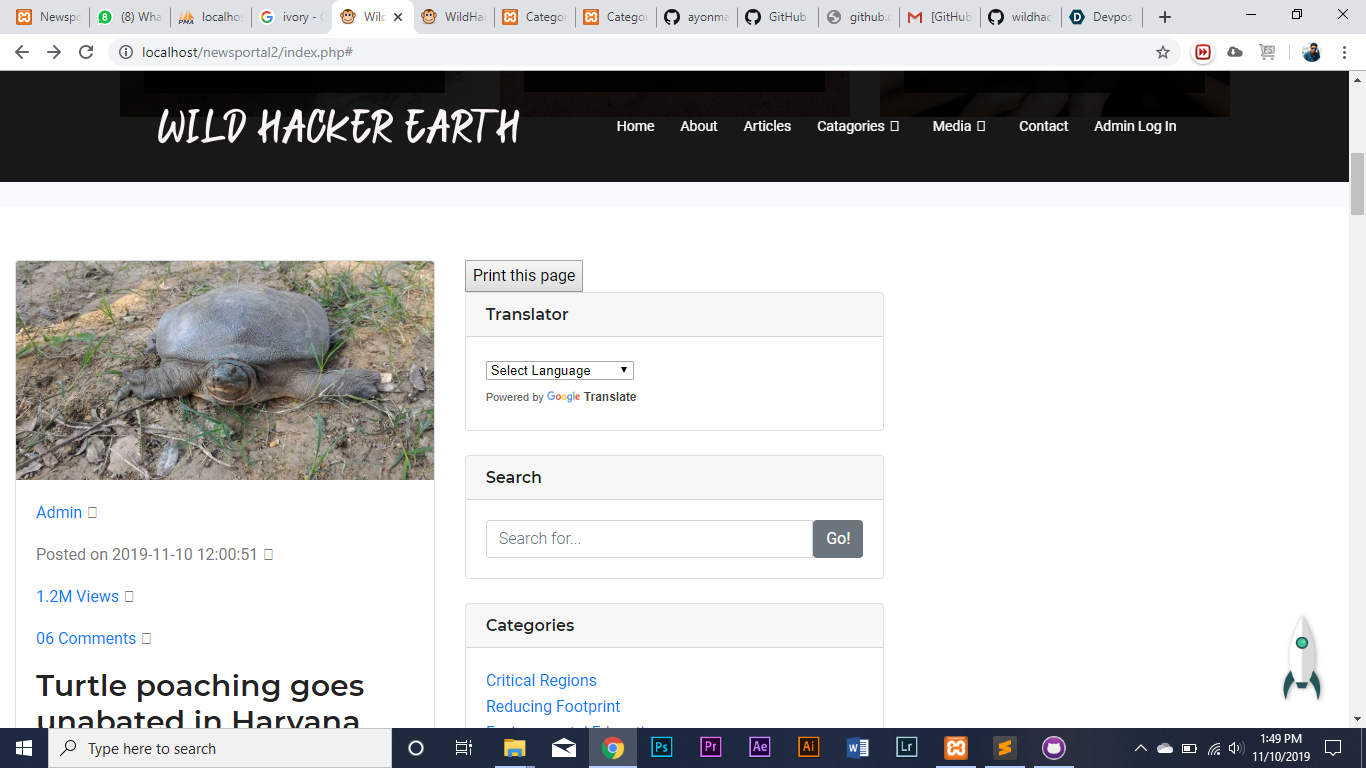Open Sublime Text from the taskbar

tap(1005, 748)
